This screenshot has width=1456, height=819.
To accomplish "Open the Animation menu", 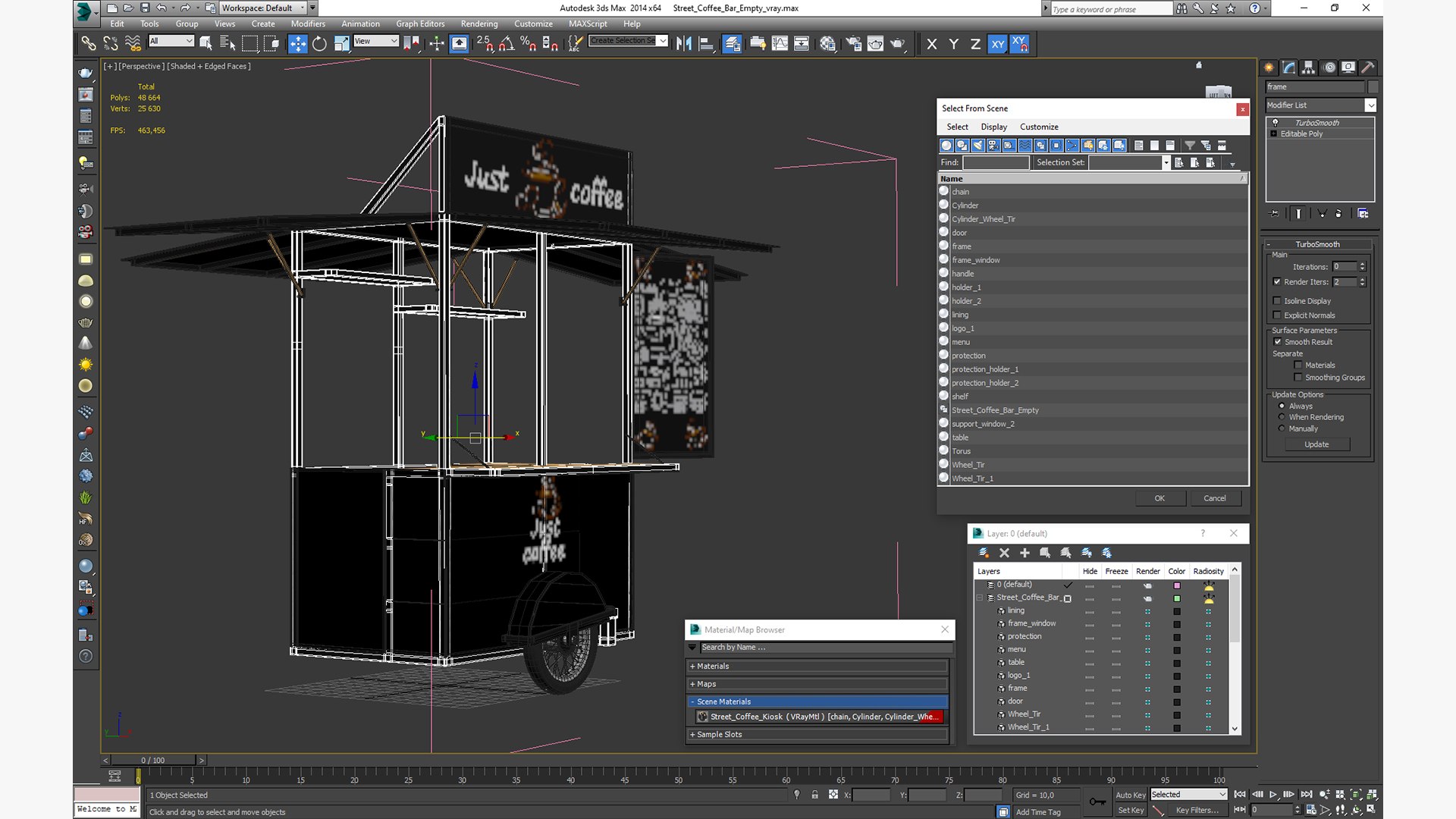I will tap(360, 24).
